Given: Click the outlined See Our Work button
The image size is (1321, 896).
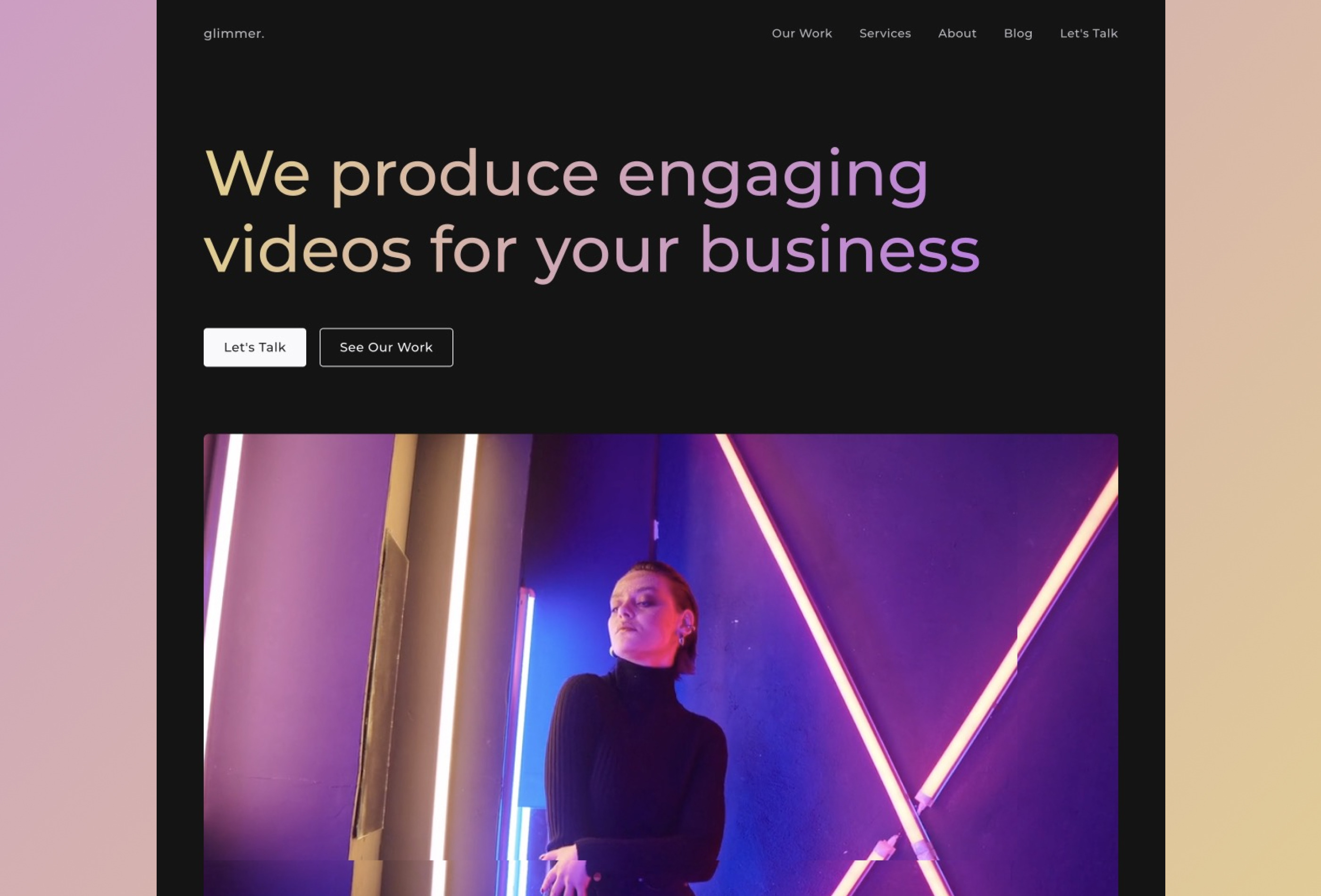Looking at the screenshot, I should click(x=386, y=347).
